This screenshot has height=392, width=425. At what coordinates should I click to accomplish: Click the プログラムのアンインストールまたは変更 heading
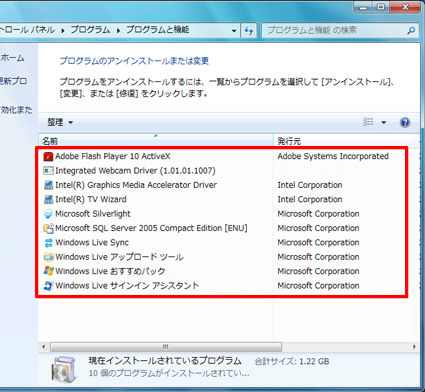coord(134,61)
